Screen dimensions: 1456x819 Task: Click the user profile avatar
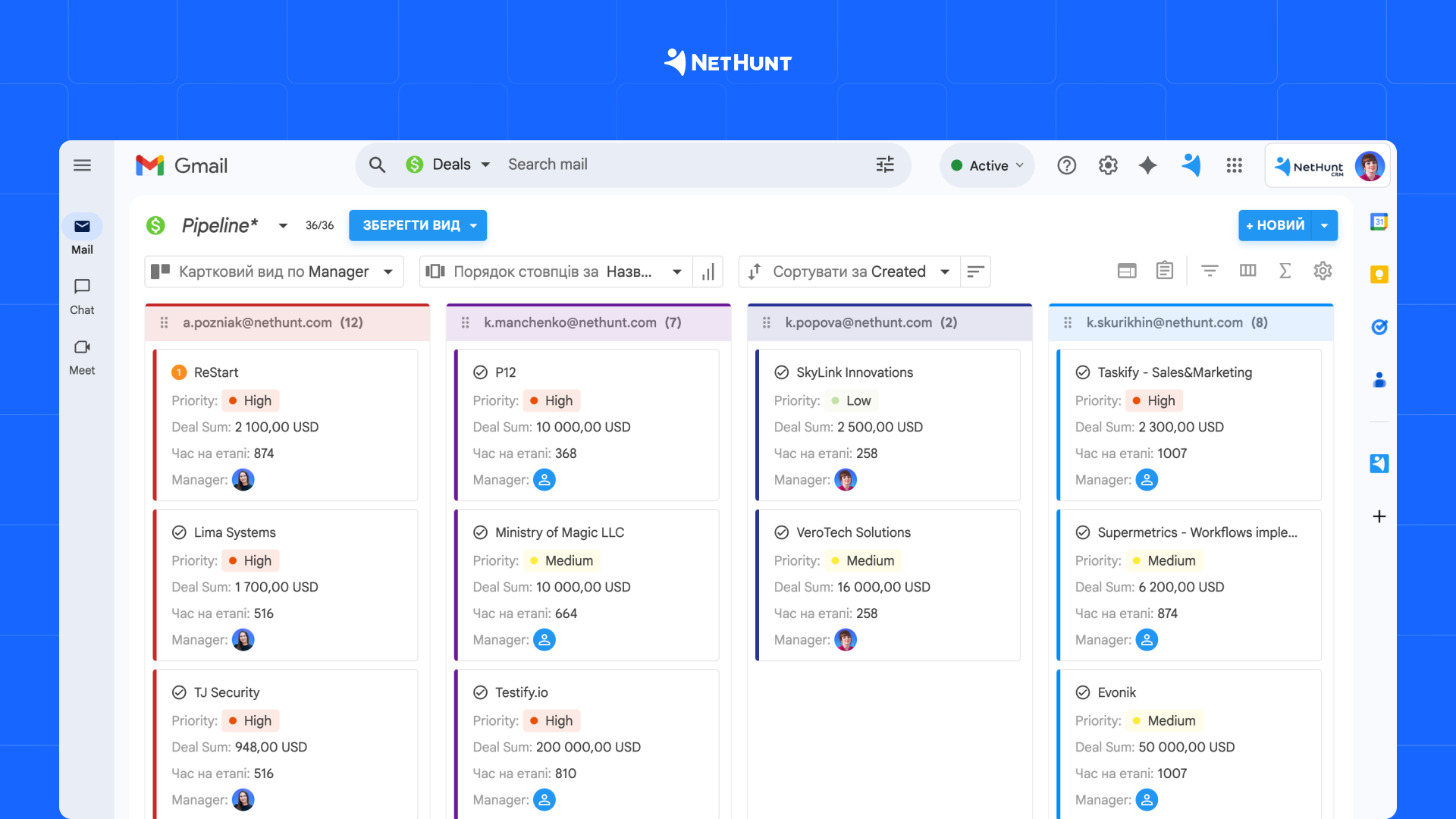pos(1370,166)
